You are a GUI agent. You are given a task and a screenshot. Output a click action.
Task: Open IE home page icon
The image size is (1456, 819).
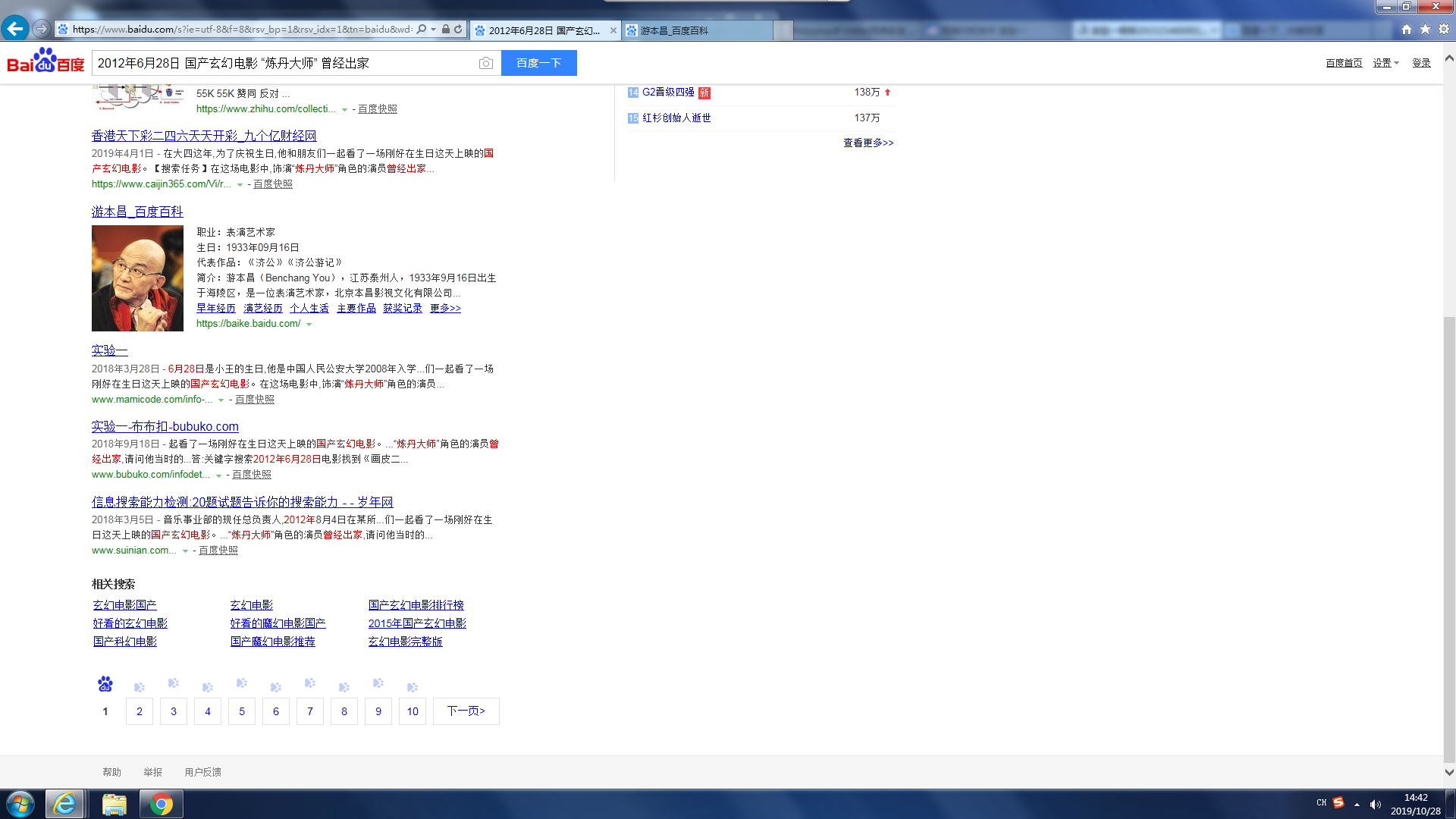(x=1407, y=30)
